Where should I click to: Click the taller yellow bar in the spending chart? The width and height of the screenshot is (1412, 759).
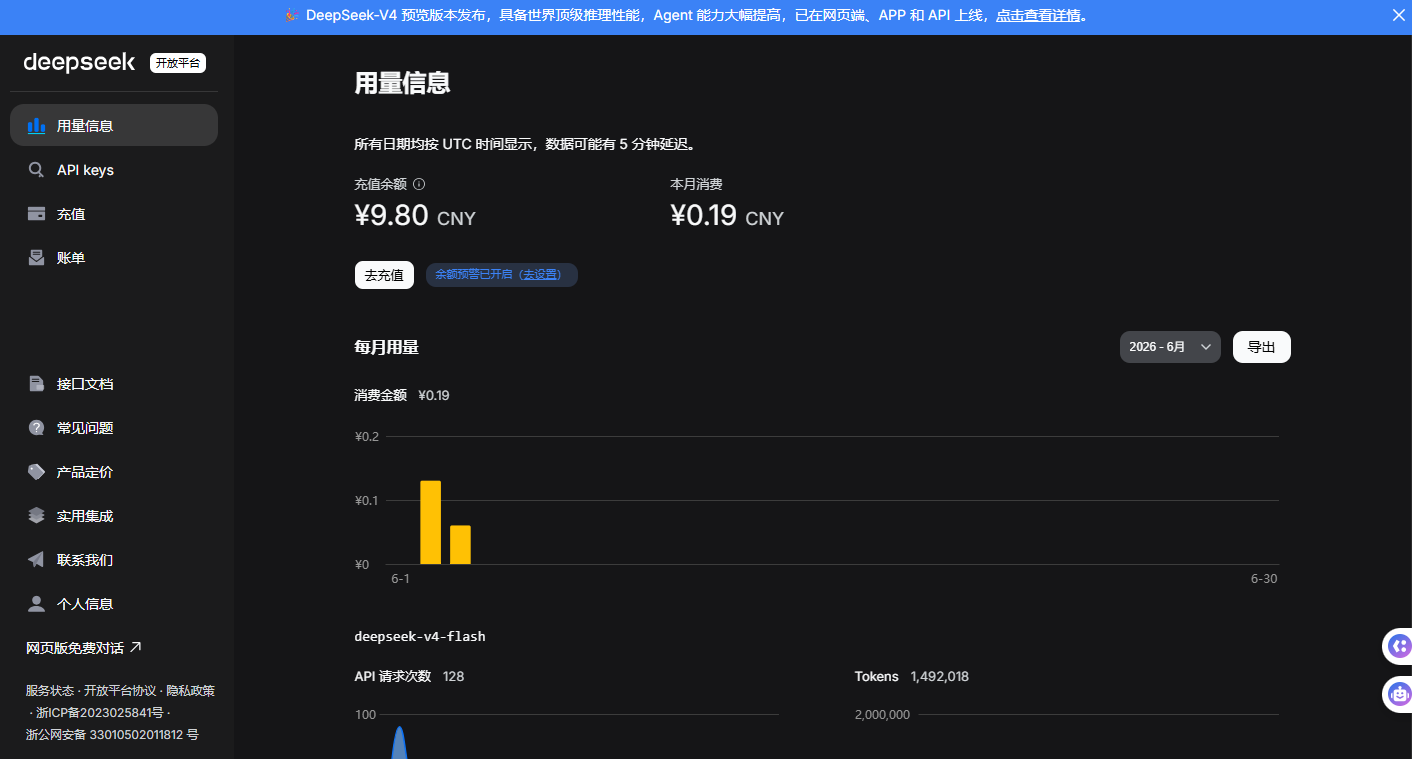point(430,522)
